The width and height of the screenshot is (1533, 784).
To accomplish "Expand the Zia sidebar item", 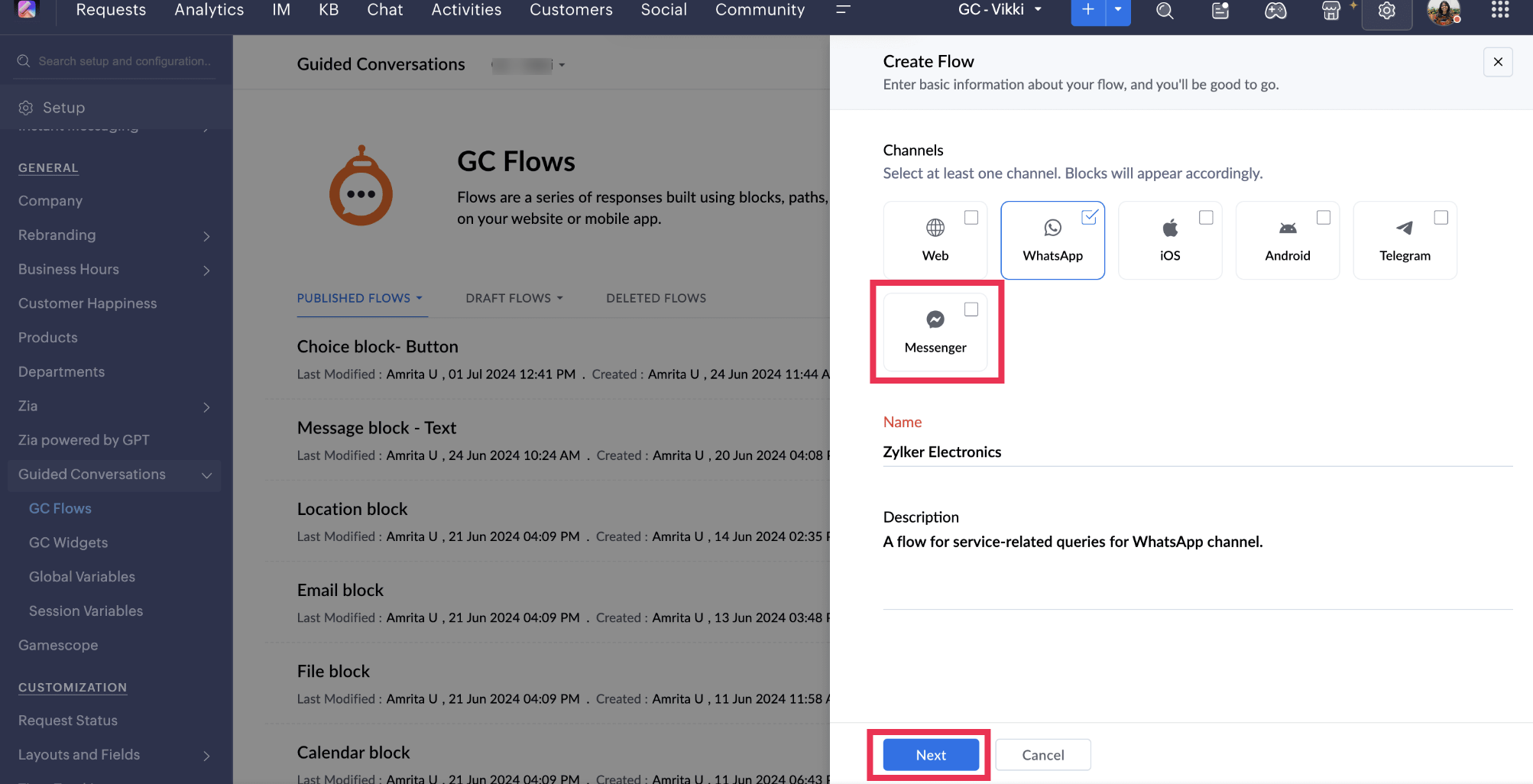I will pos(206,407).
